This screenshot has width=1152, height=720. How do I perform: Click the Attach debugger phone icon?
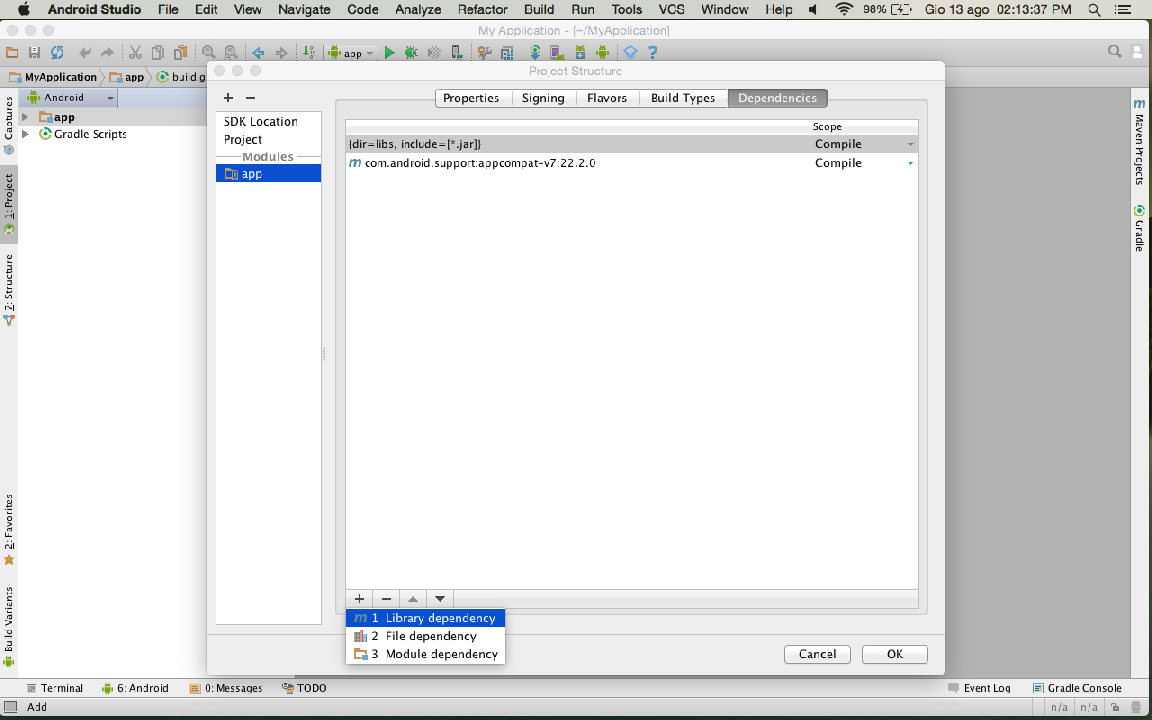[456, 52]
